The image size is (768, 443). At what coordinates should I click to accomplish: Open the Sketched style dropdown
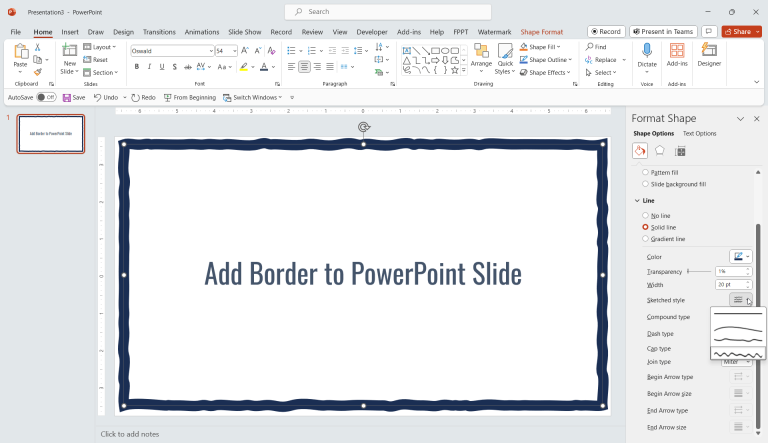tap(741, 300)
